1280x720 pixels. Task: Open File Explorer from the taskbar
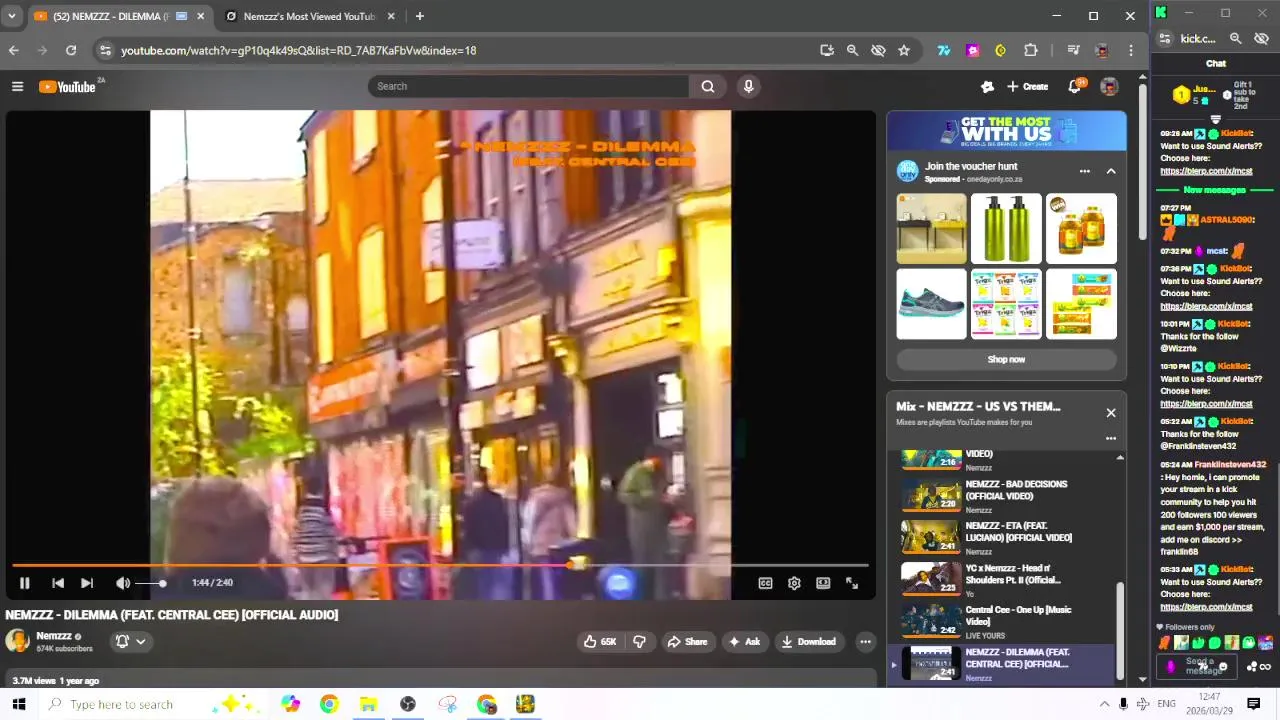pos(368,704)
